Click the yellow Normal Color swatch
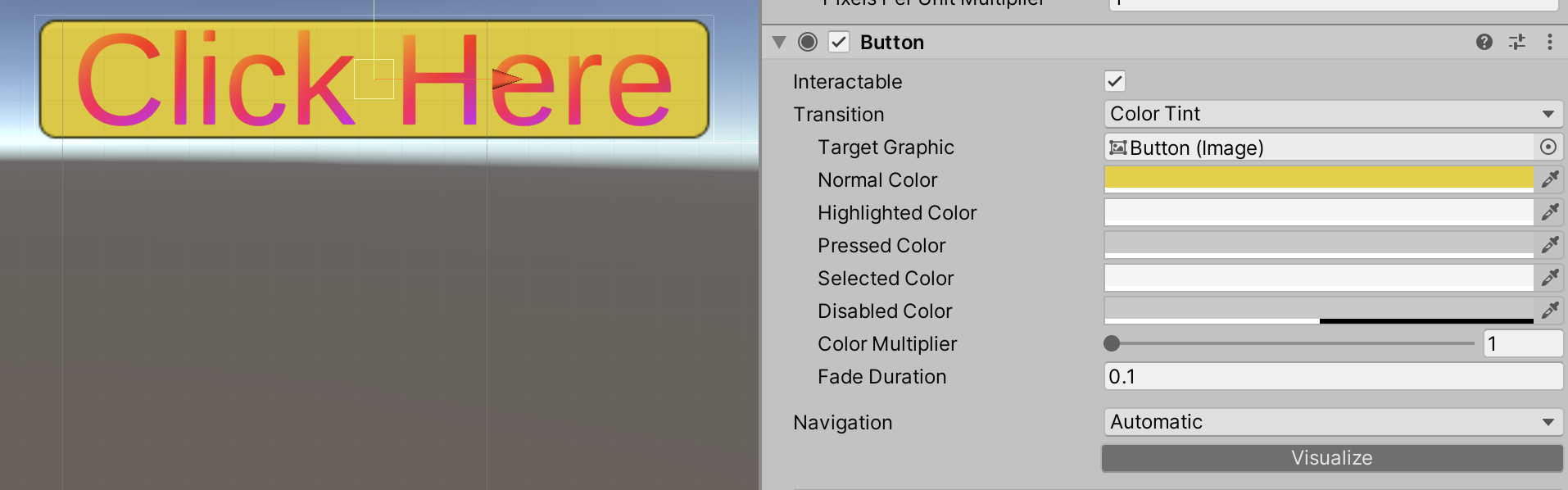 1319,179
